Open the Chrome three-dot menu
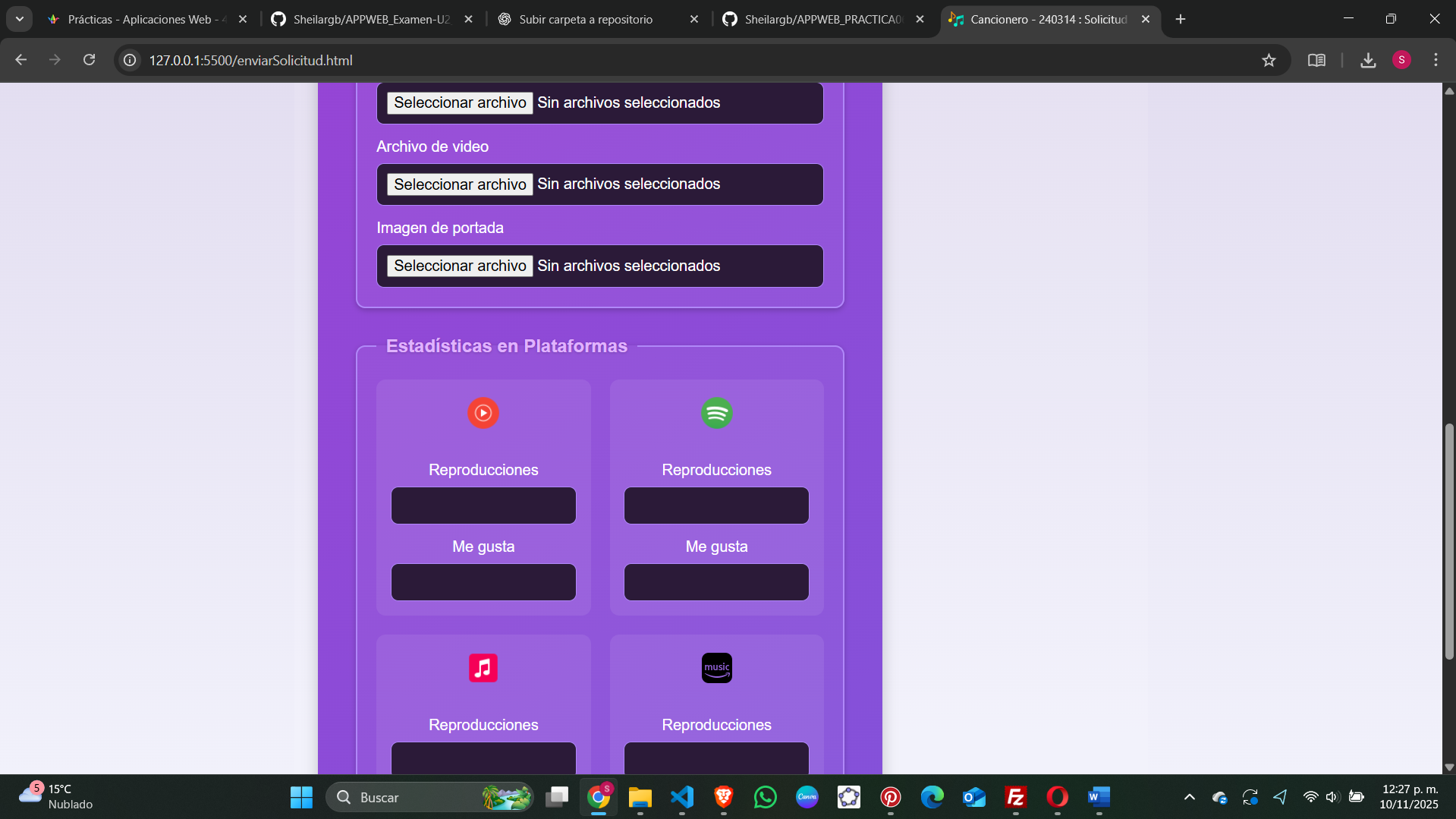Viewport: 1456px width, 819px height. click(x=1436, y=60)
